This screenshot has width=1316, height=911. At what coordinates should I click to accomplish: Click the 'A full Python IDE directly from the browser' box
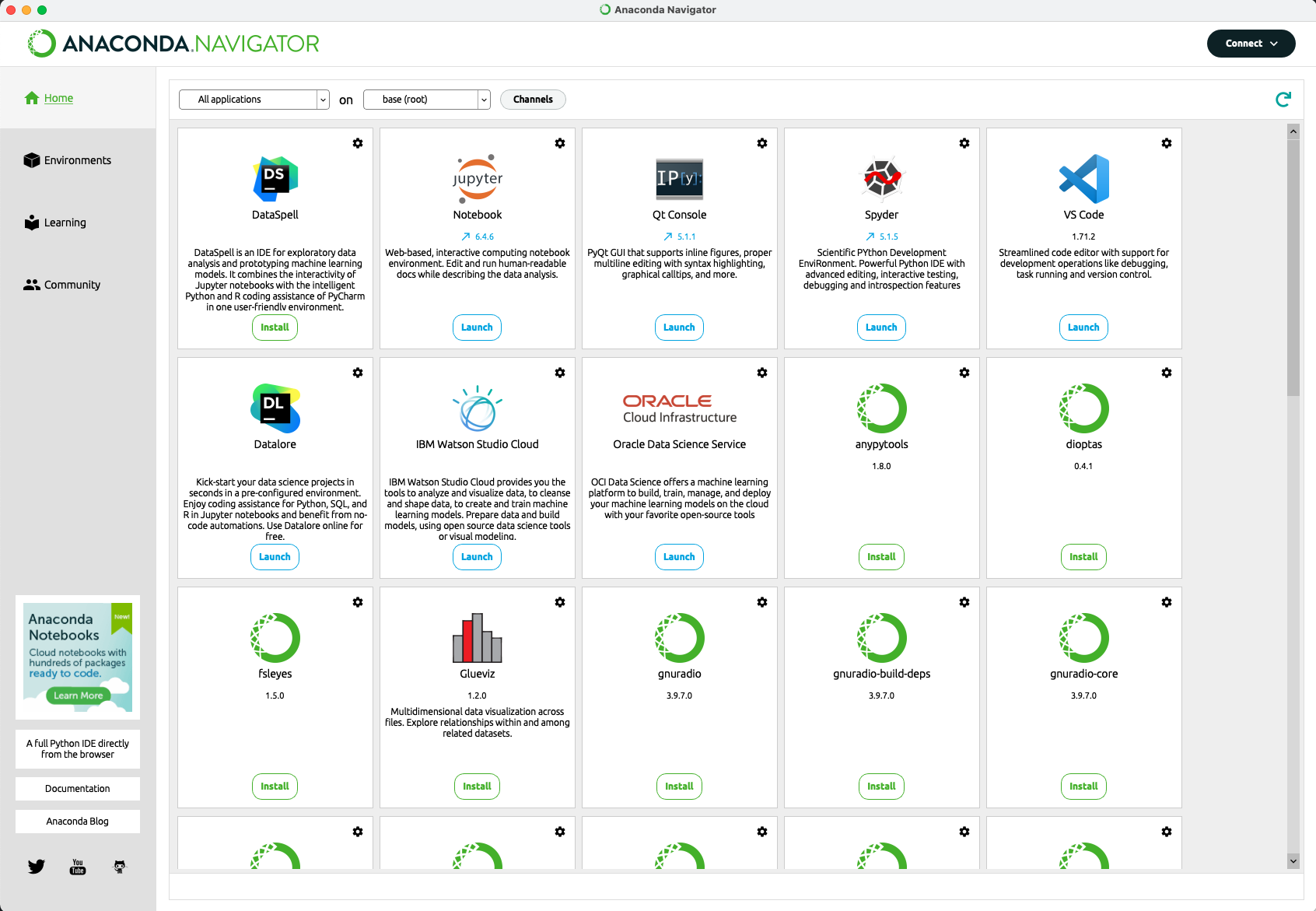point(78,749)
